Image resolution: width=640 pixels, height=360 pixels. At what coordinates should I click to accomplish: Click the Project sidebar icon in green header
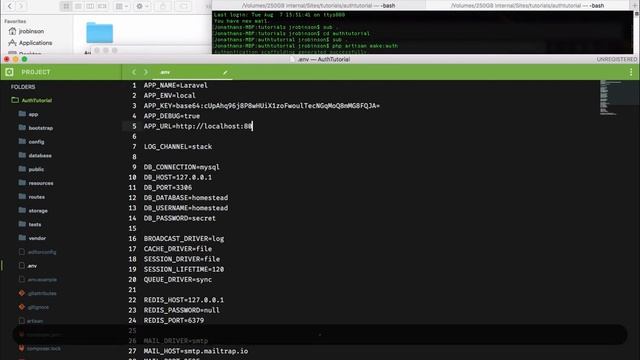(x=9, y=72)
